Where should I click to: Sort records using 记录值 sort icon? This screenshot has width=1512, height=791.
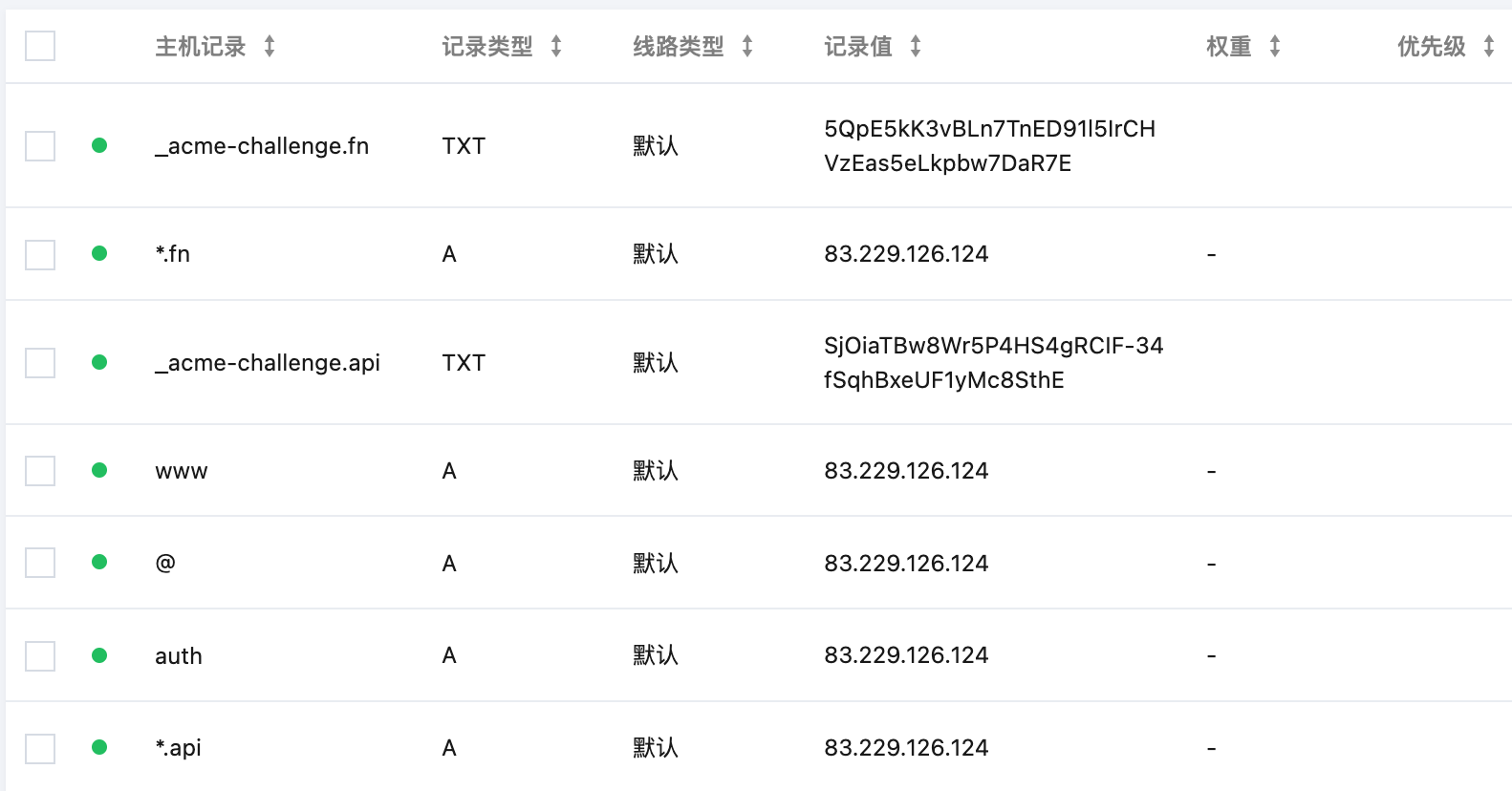(916, 46)
